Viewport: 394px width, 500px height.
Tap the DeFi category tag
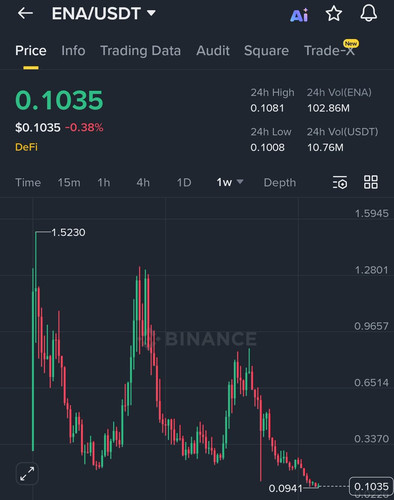pos(26,147)
